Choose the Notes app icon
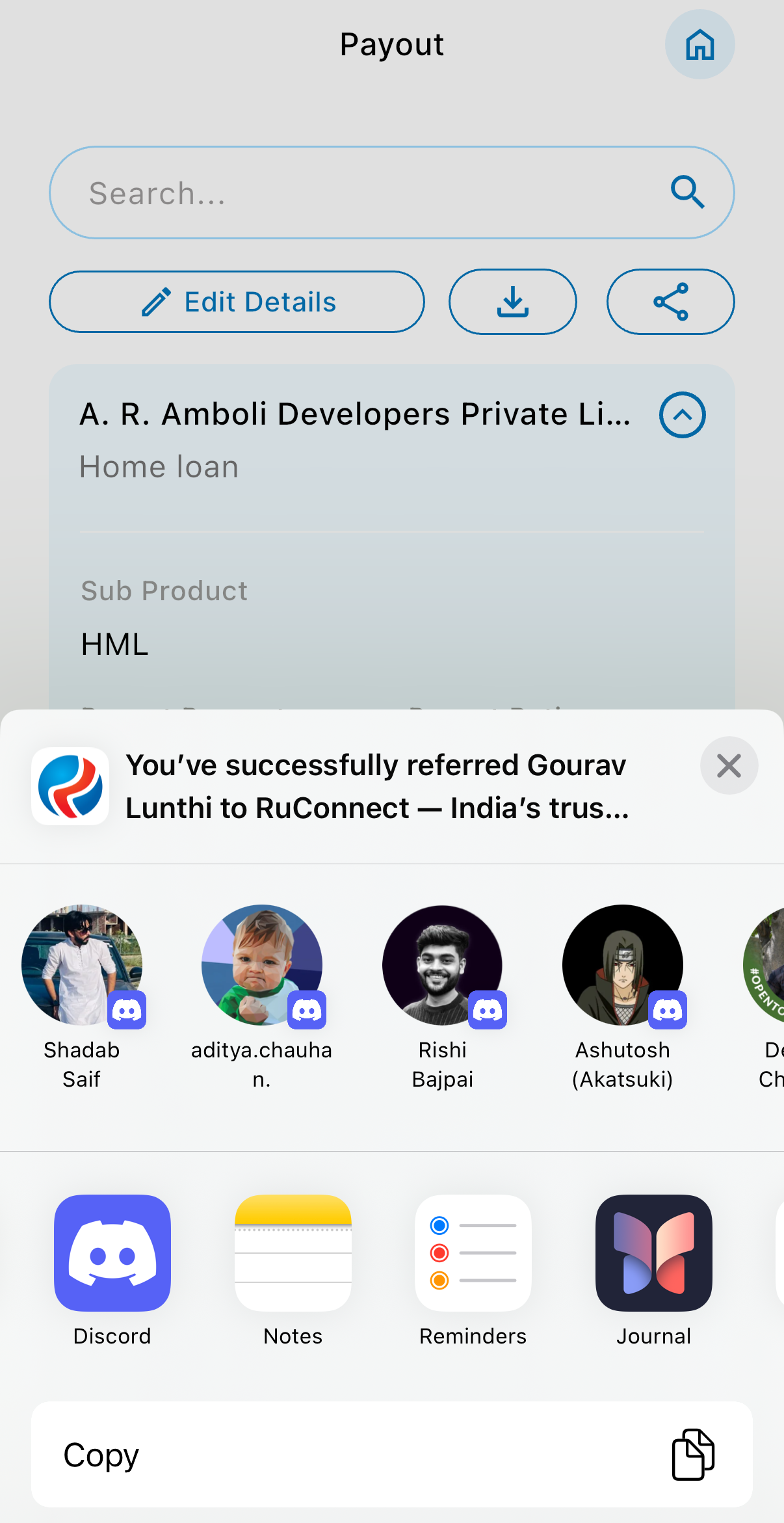The image size is (784, 1523). [293, 1252]
